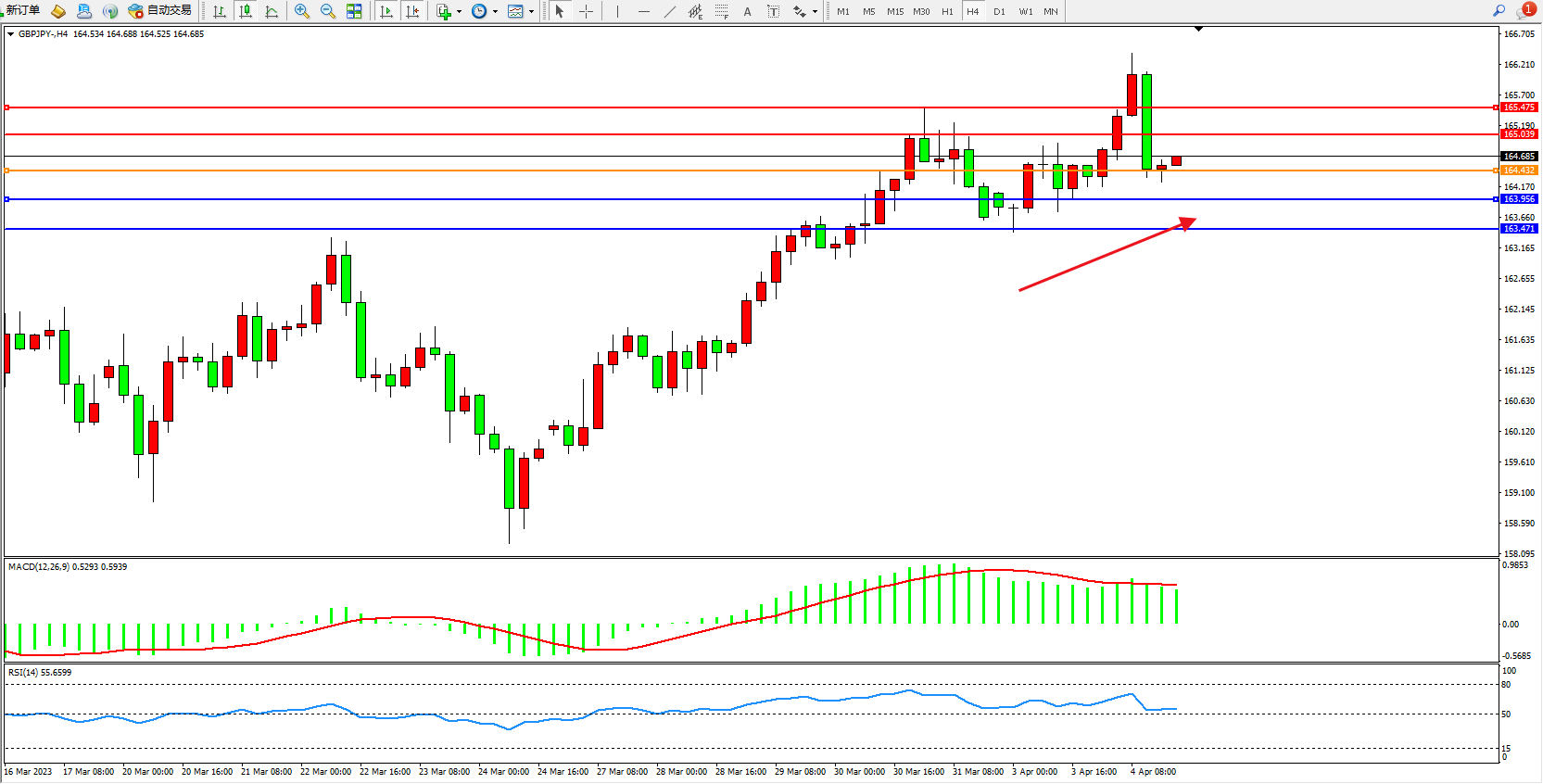Image resolution: width=1543 pixels, height=784 pixels.
Task: Switch chart to candlestick mode
Action: pos(246,11)
